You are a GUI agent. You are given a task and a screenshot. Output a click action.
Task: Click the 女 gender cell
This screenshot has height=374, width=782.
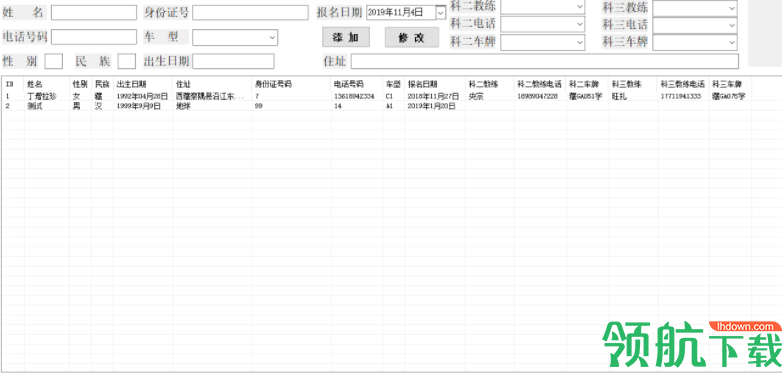(76, 96)
